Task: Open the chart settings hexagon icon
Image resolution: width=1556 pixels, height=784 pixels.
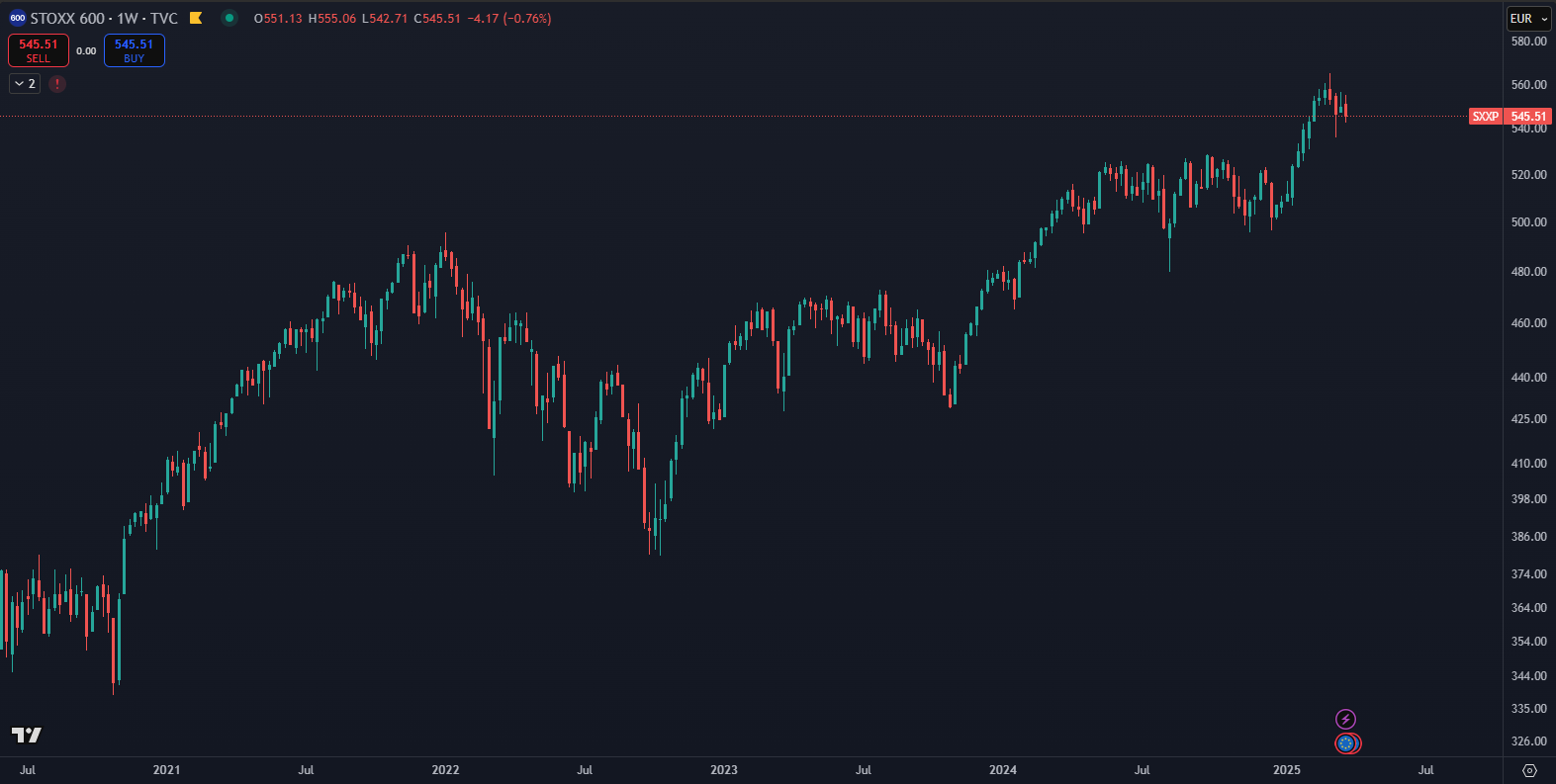Action: point(1529,770)
